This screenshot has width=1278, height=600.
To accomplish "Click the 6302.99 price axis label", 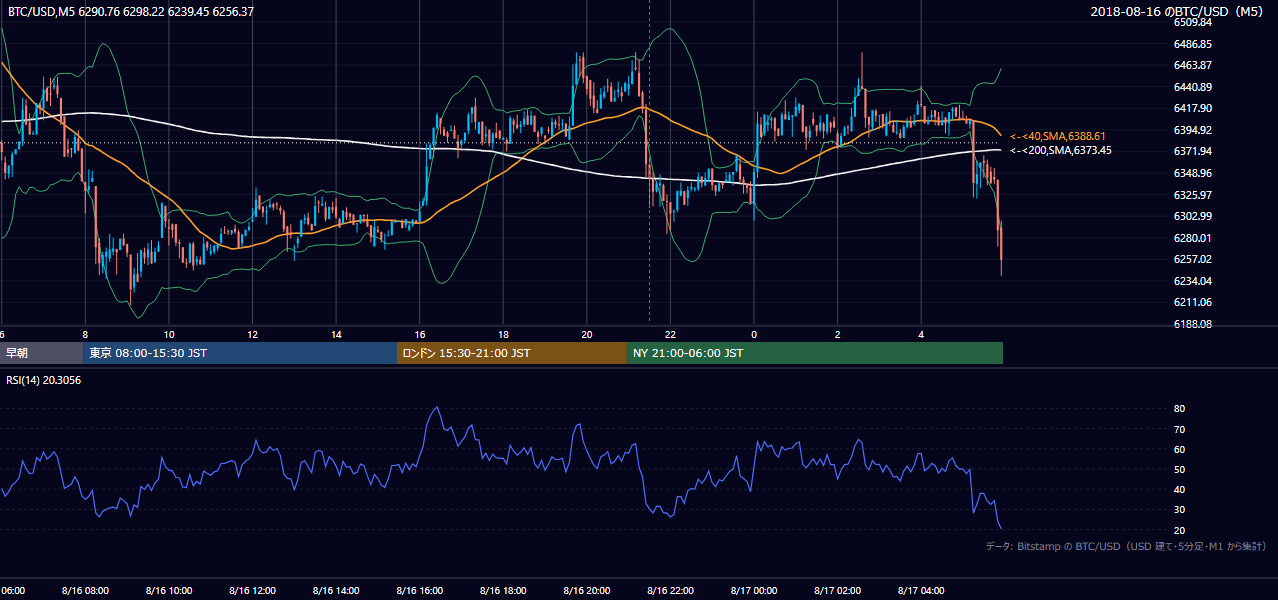I will pyautogui.click(x=1193, y=216).
